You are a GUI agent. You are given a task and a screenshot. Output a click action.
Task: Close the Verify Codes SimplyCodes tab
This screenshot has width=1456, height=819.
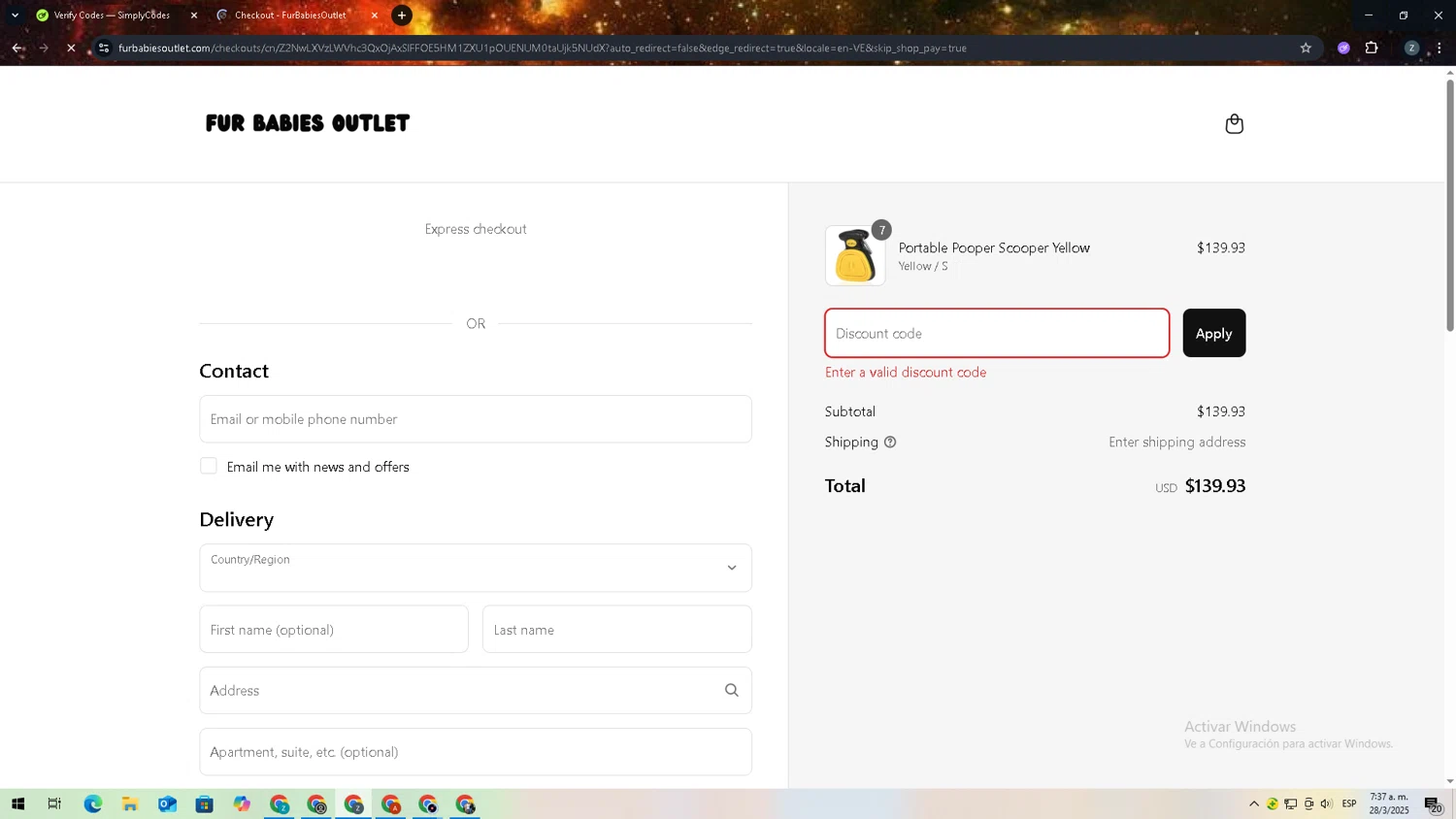tap(193, 16)
